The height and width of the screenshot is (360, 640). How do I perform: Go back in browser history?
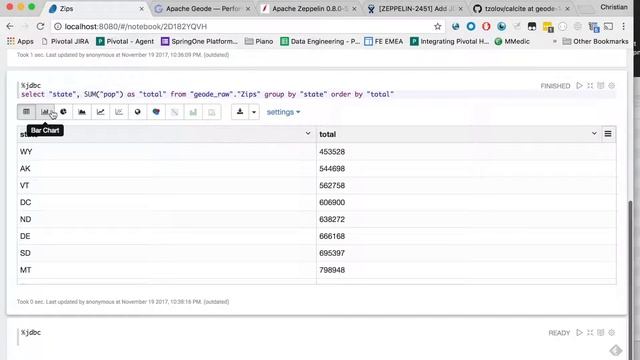click(x=10, y=26)
